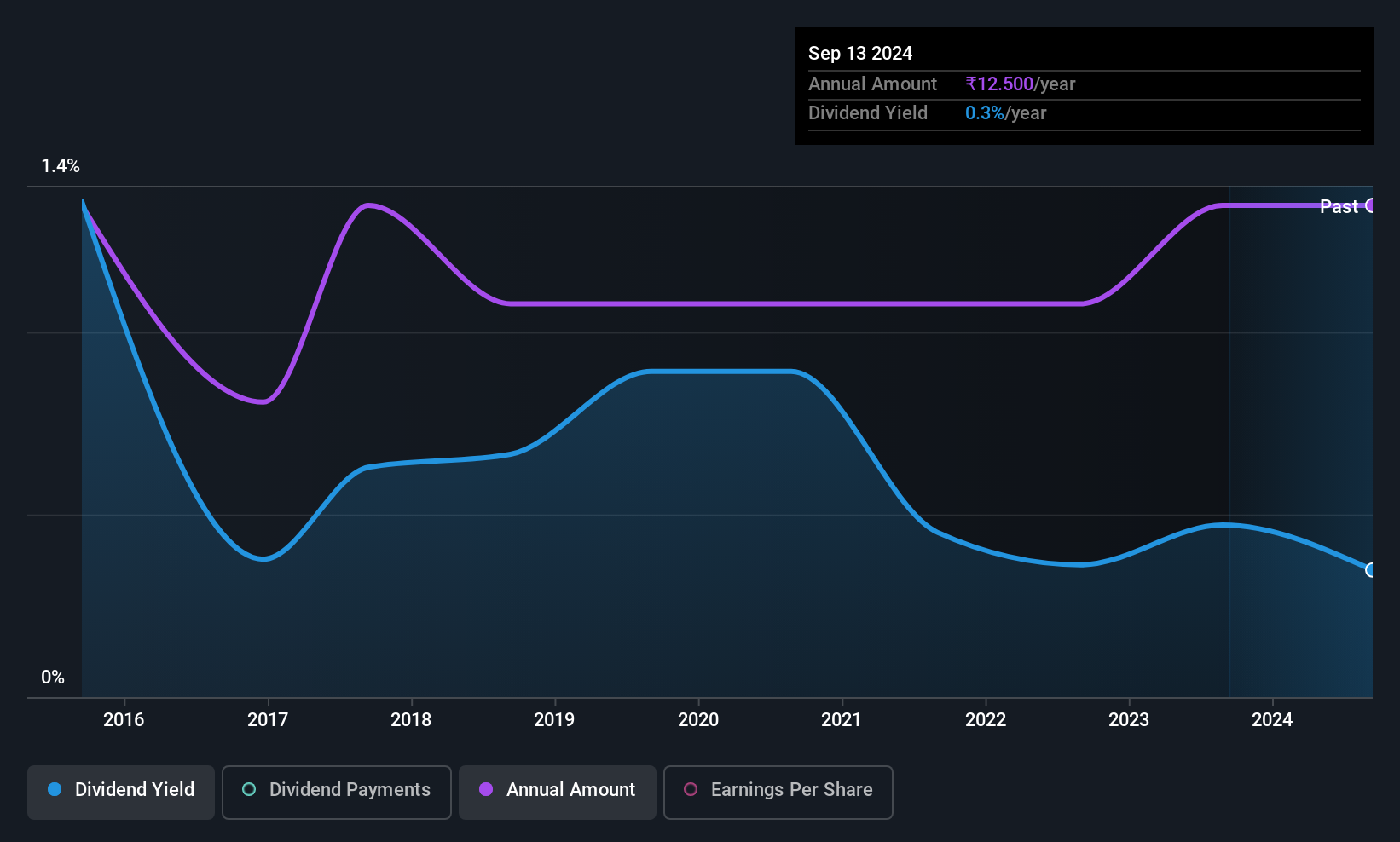1400x842 pixels.
Task: Click the Past label on the chart
Action: coord(1338,207)
